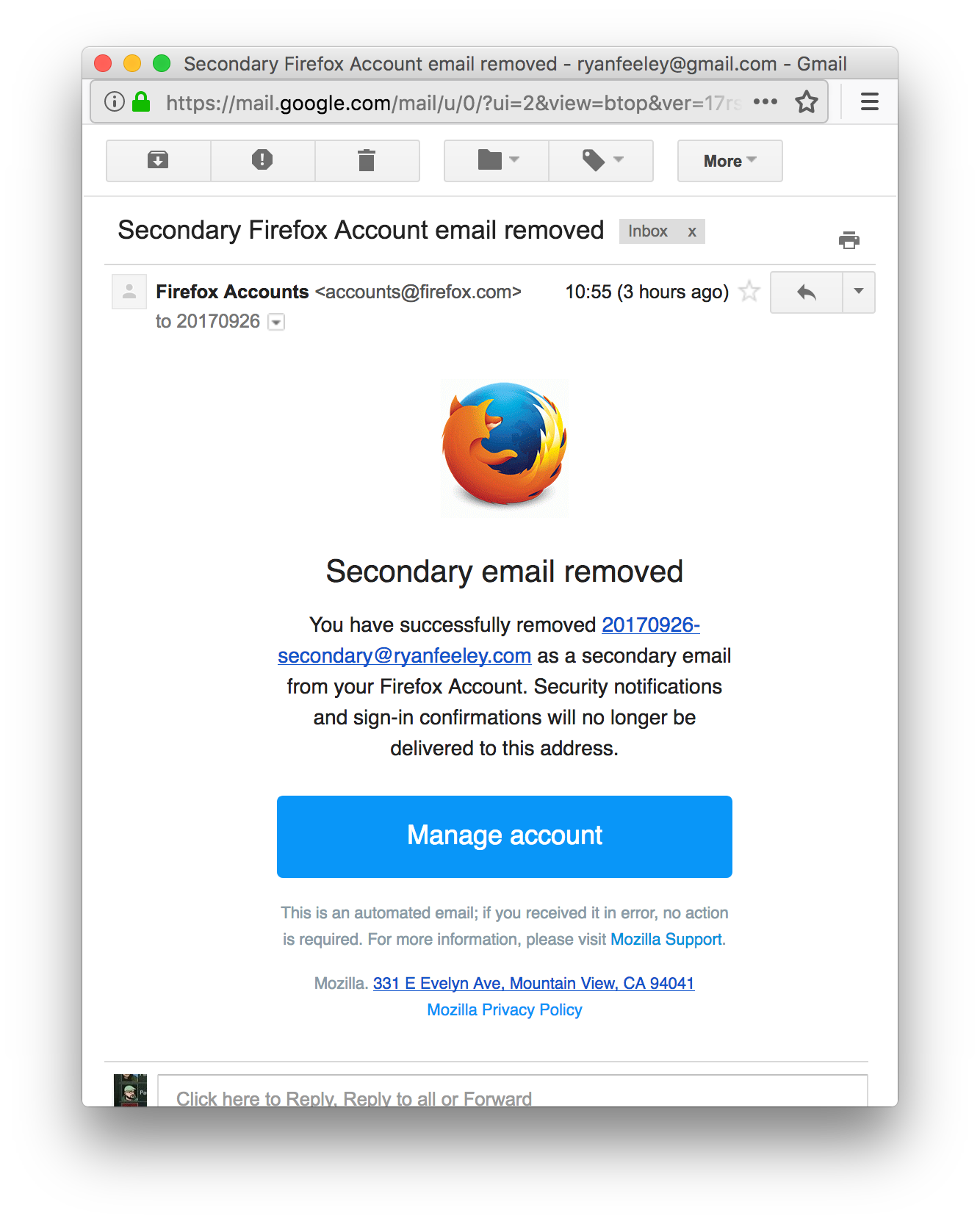Screen dimensions: 980x1224
Task: Open the Firefox hamburger menu
Action: [x=869, y=101]
